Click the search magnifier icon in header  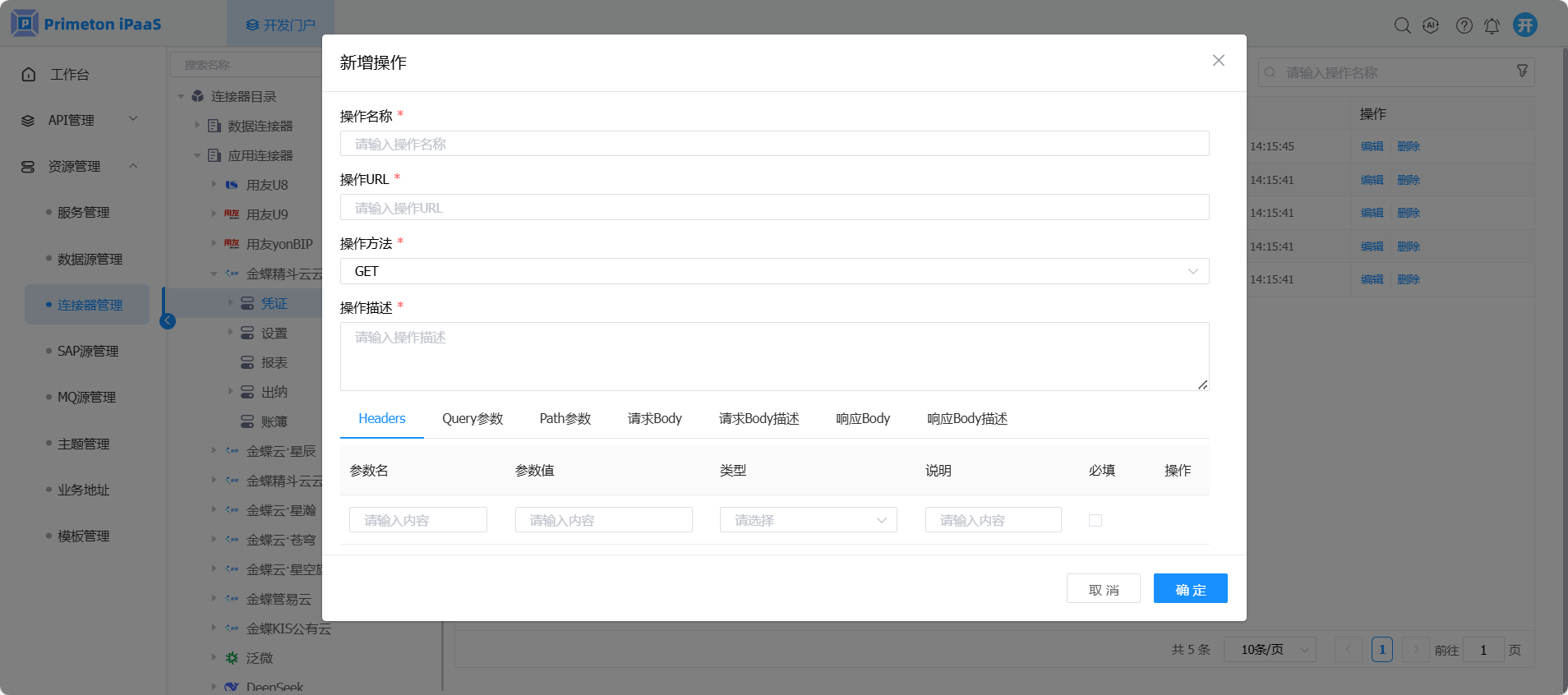(x=1402, y=25)
